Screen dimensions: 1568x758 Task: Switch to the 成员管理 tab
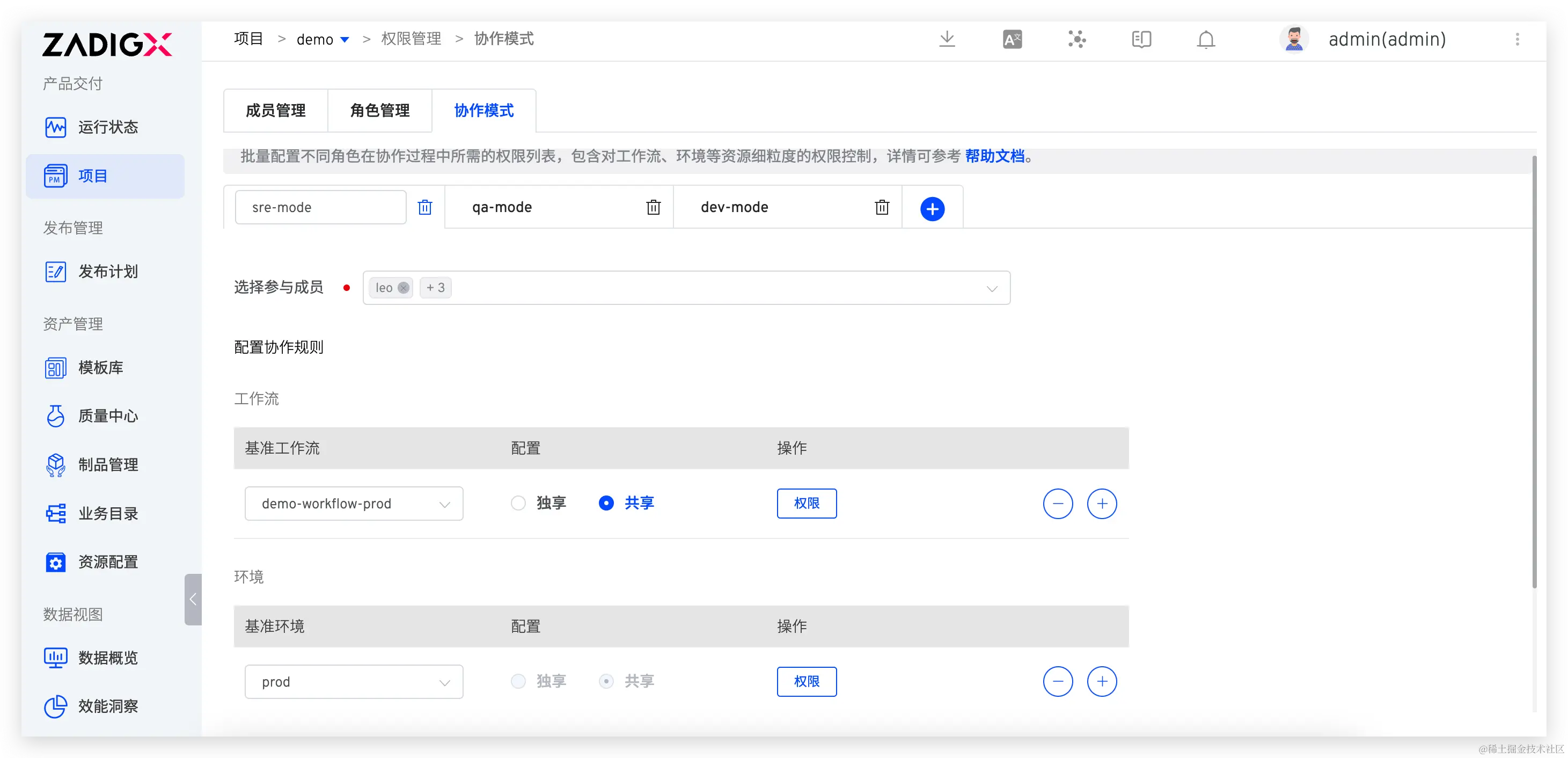276,110
